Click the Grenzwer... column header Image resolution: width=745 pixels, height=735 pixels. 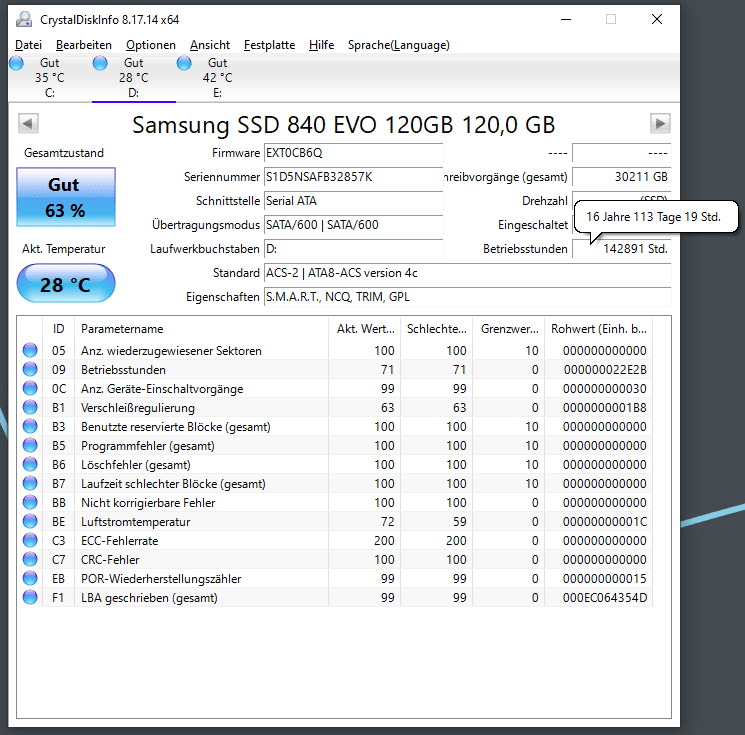click(x=509, y=329)
